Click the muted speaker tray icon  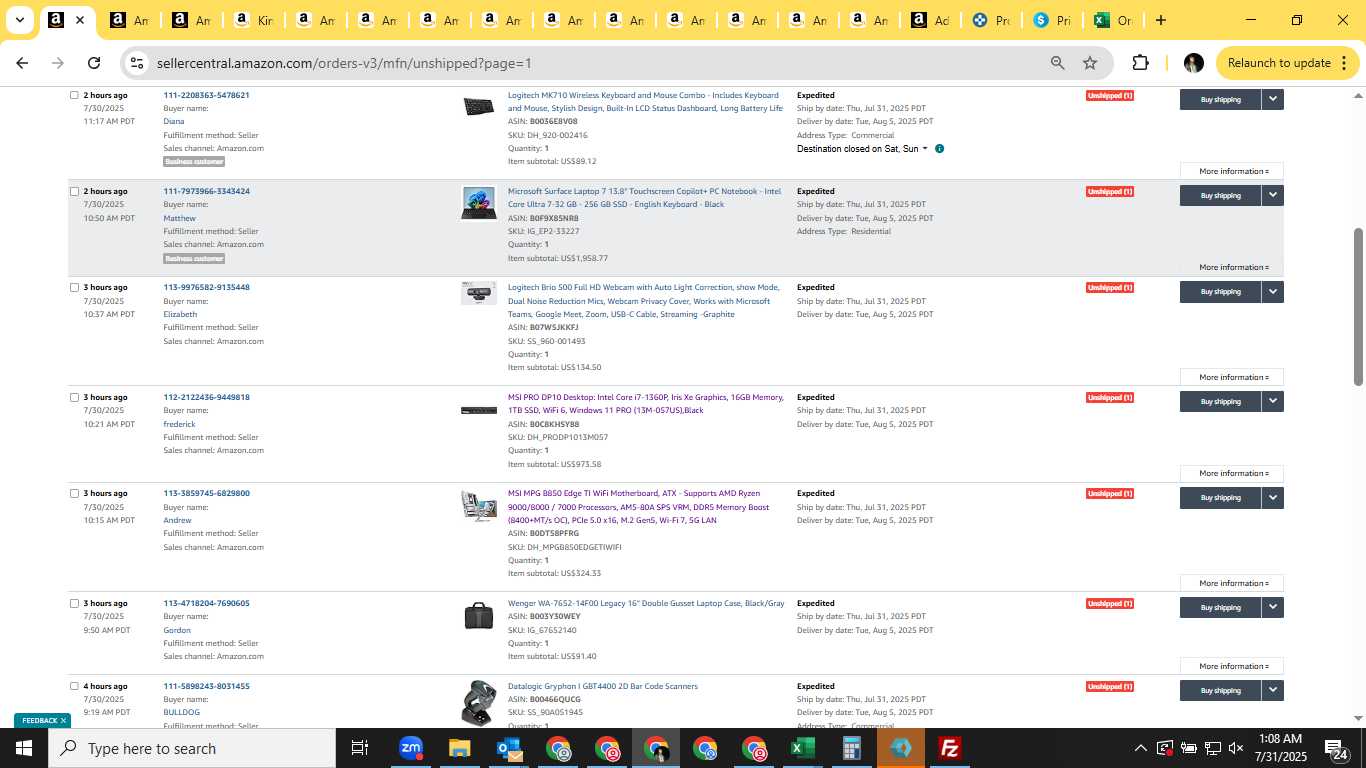tap(1236, 748)
